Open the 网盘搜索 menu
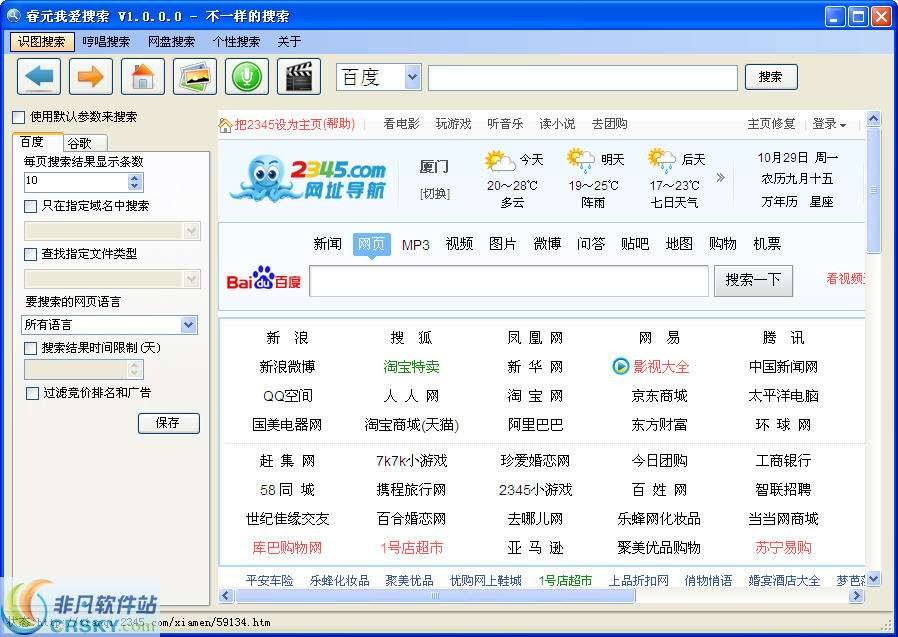The height and width of the screenshot is (637, 898). [171, 41]
